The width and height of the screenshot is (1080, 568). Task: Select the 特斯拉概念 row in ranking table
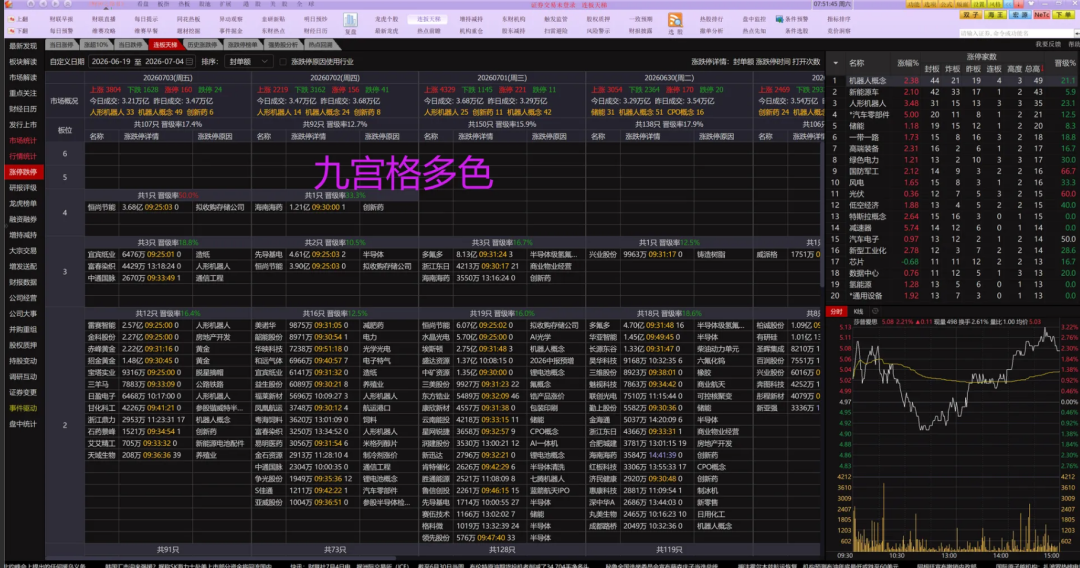point(953,216)
